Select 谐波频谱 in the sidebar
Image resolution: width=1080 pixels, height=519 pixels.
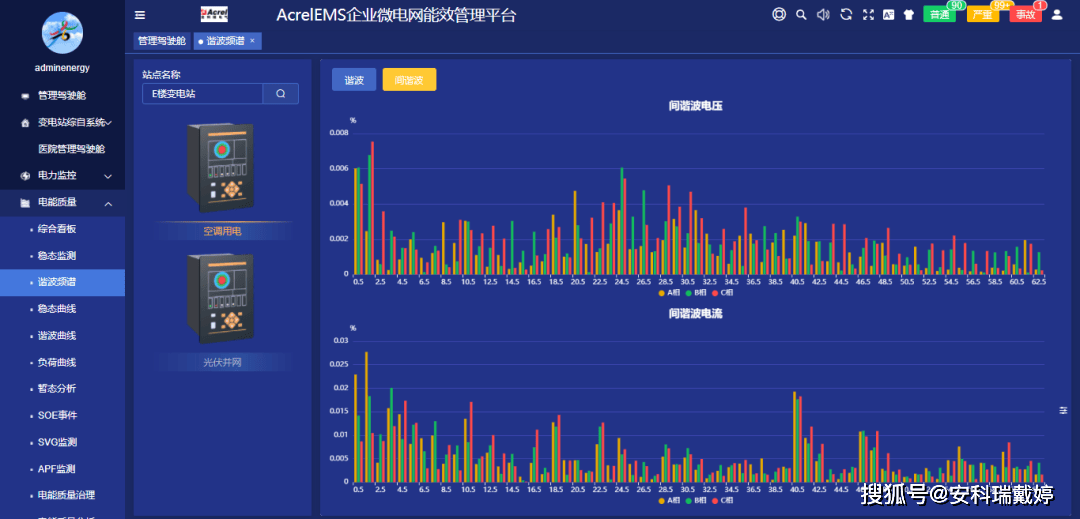point(62,282)
